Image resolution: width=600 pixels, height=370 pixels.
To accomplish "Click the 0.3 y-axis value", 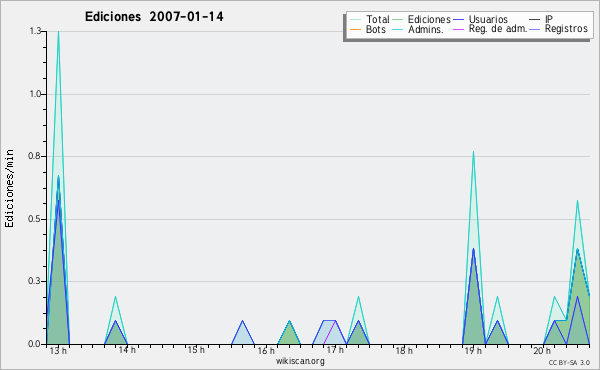I will (x=35, y=281).
